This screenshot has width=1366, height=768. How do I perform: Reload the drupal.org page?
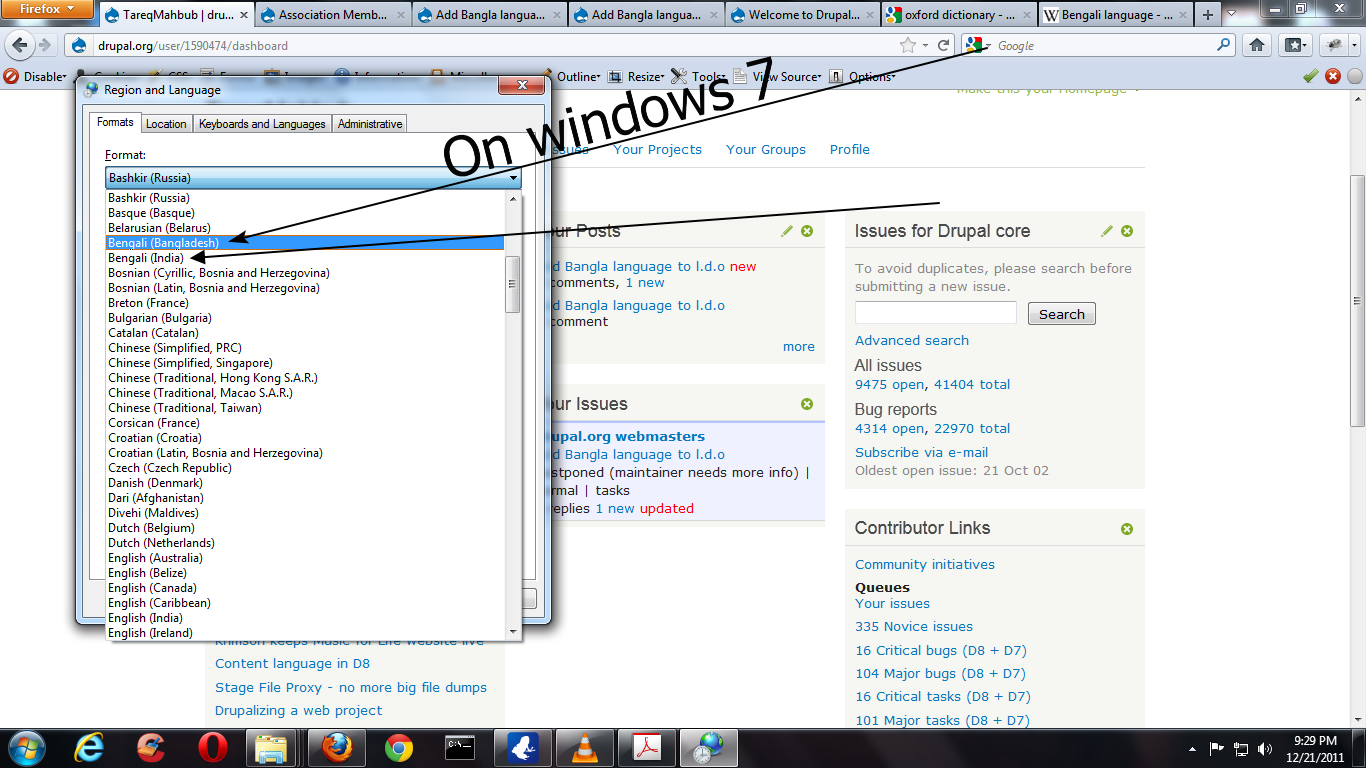point(943,45)
